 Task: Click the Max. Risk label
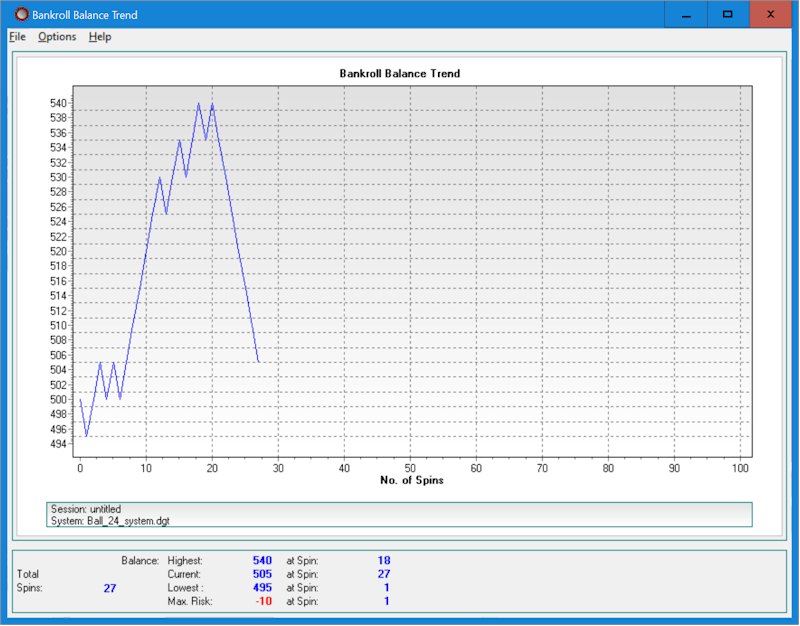(190, 602)
